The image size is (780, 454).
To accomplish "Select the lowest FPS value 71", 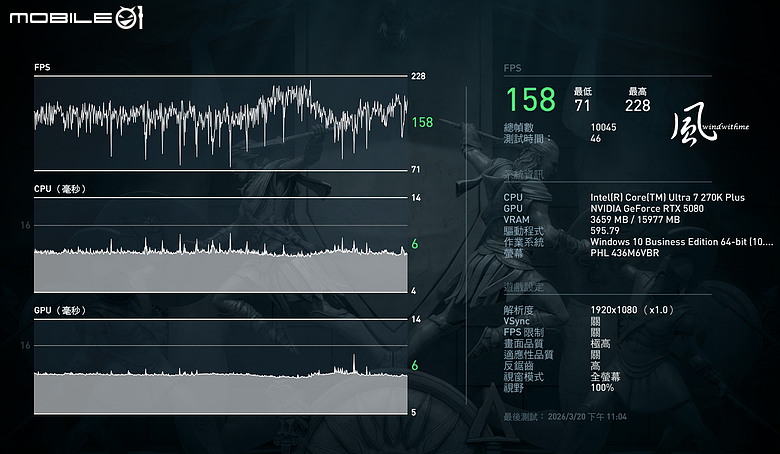I will coord(582,105).
